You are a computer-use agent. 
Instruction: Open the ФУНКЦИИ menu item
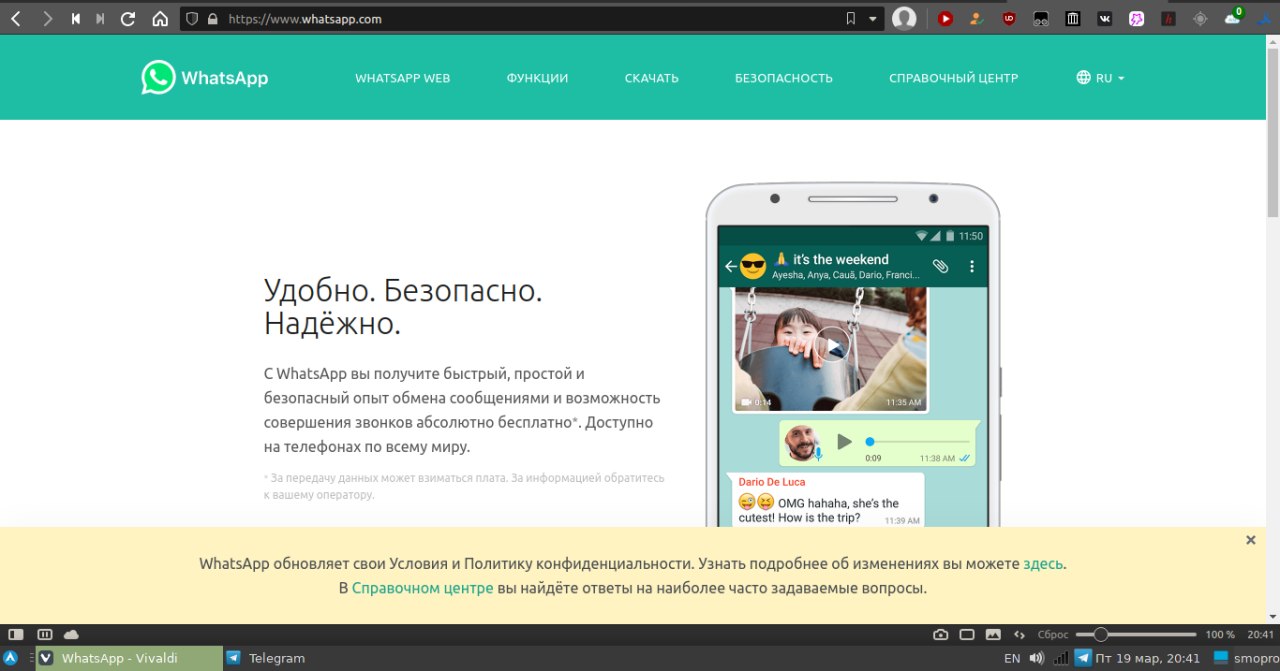coord(537,78)
